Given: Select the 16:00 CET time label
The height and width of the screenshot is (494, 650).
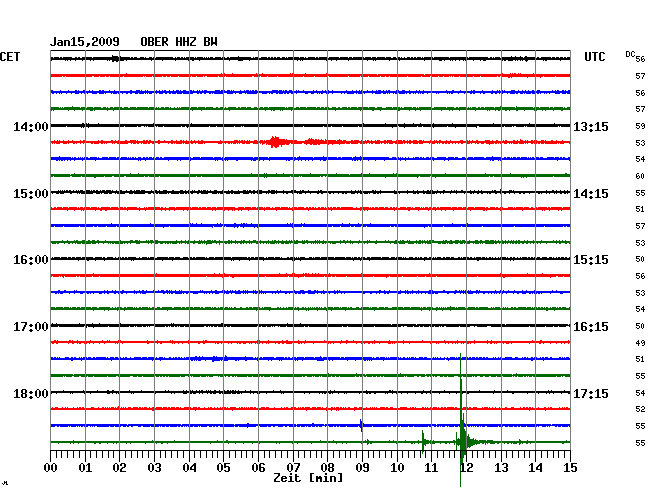Looking at the screenshot, I should (x=31, y=260).
